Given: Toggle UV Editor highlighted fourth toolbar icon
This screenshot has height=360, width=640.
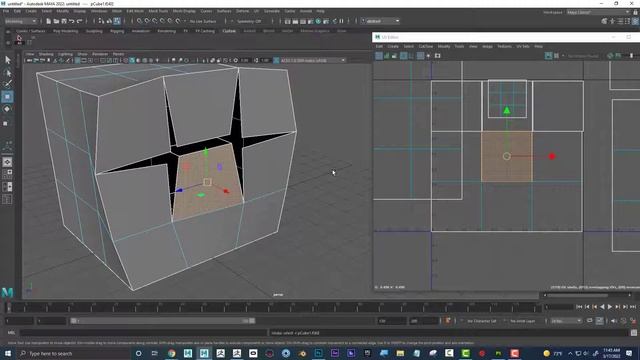Looking at the screenshot, I should coord(403,56).
